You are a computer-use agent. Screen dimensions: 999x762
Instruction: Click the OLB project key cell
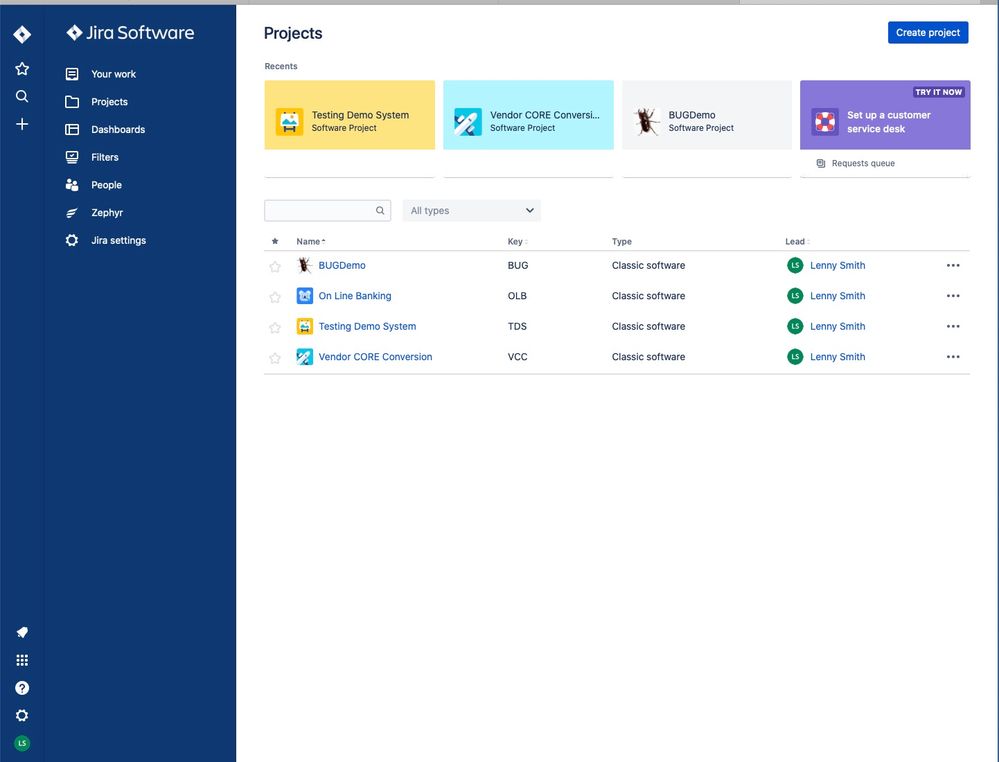[x=517, y=296]
